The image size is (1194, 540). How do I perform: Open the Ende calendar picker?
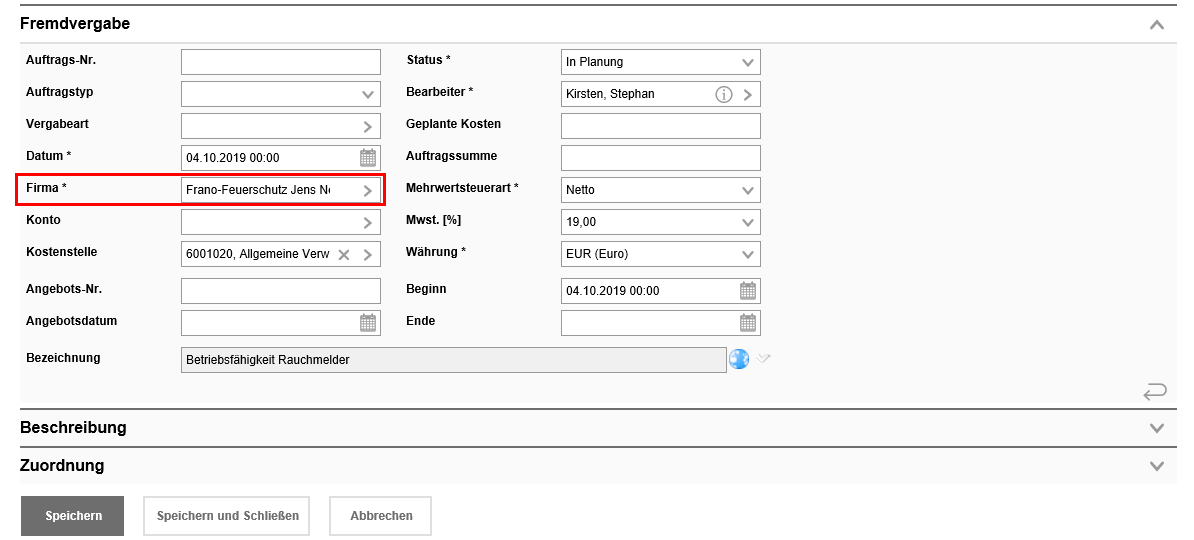[x=748, y=323]
